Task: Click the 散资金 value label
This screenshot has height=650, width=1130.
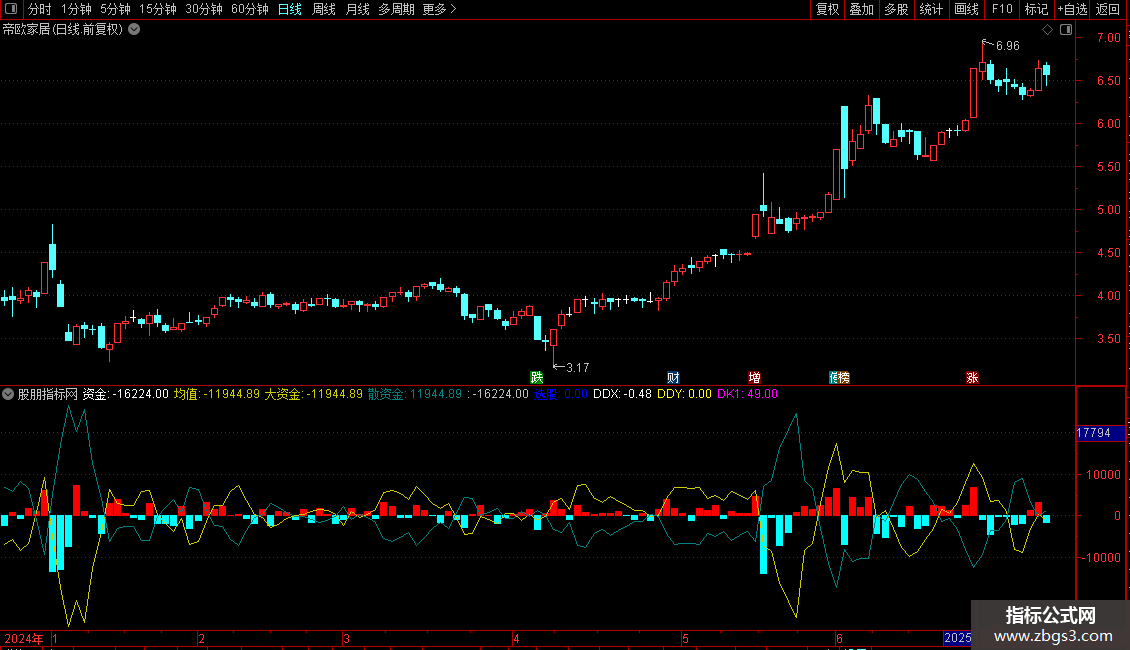Action: pyautogui.click(x=414, y=394)
